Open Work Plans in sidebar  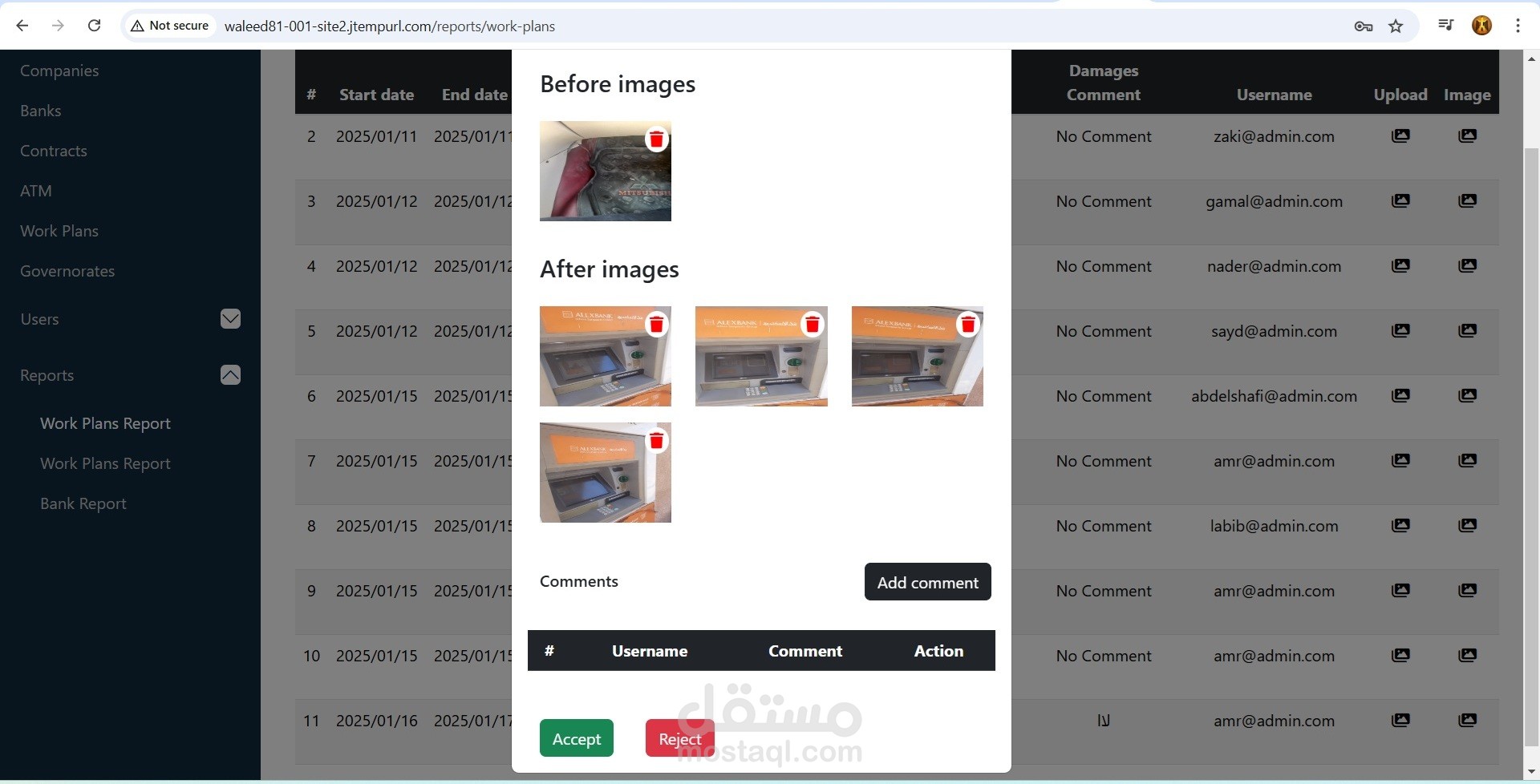(x=59, y=231)
